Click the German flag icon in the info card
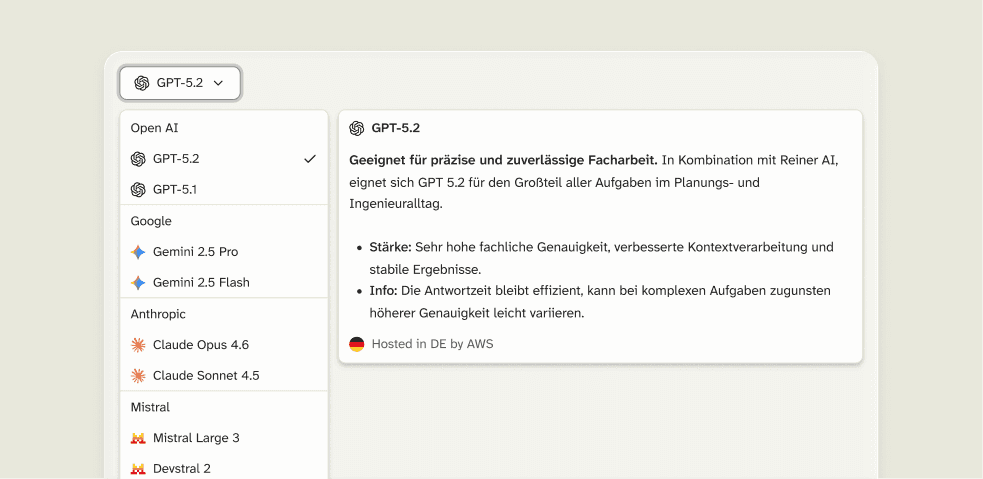Viewport: 983px width, 479px height. point(357,344)
